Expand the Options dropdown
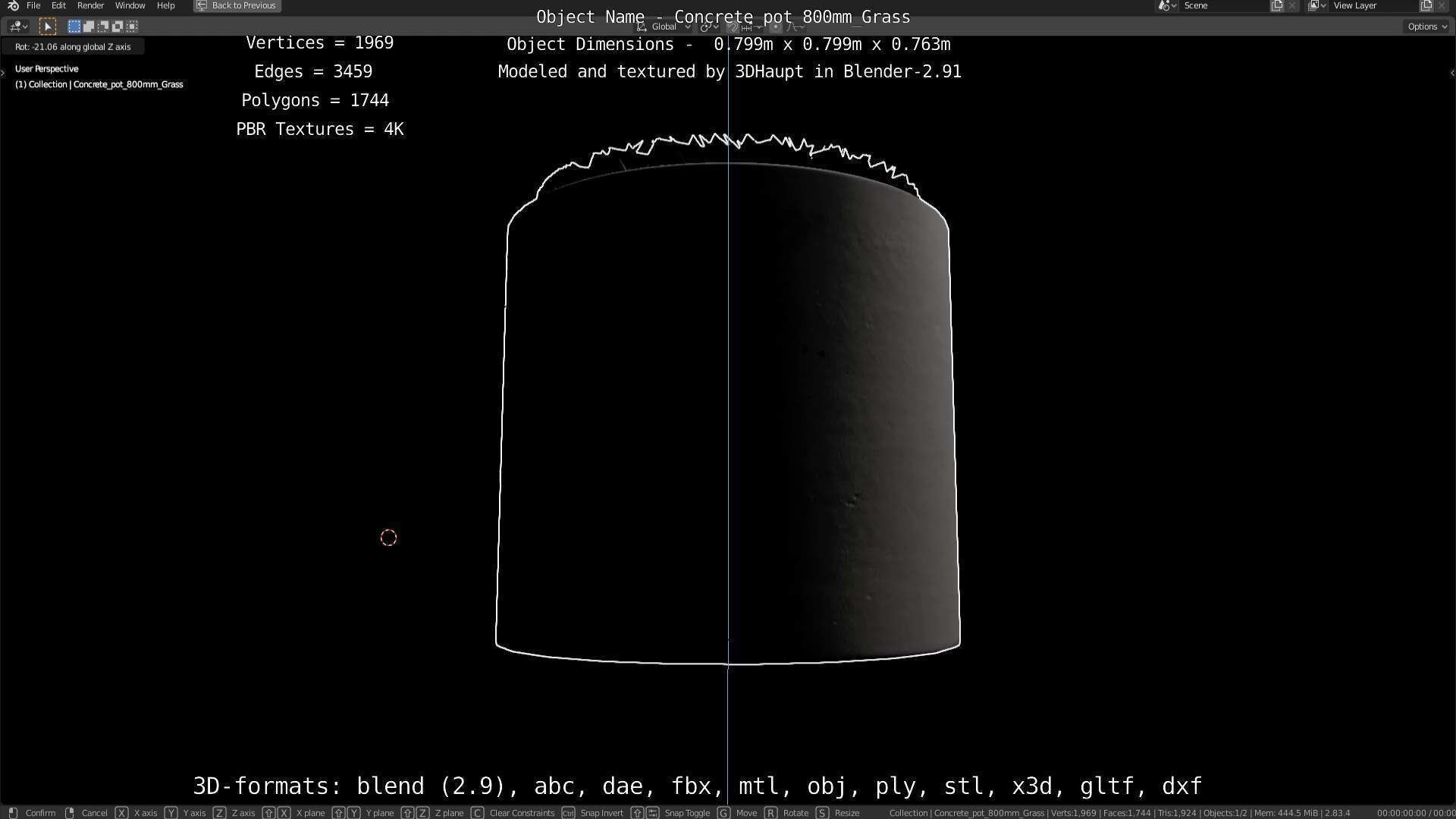The height and width of the screenshot is (819, 1456). pyautogui.click(x=1427, y=27)
